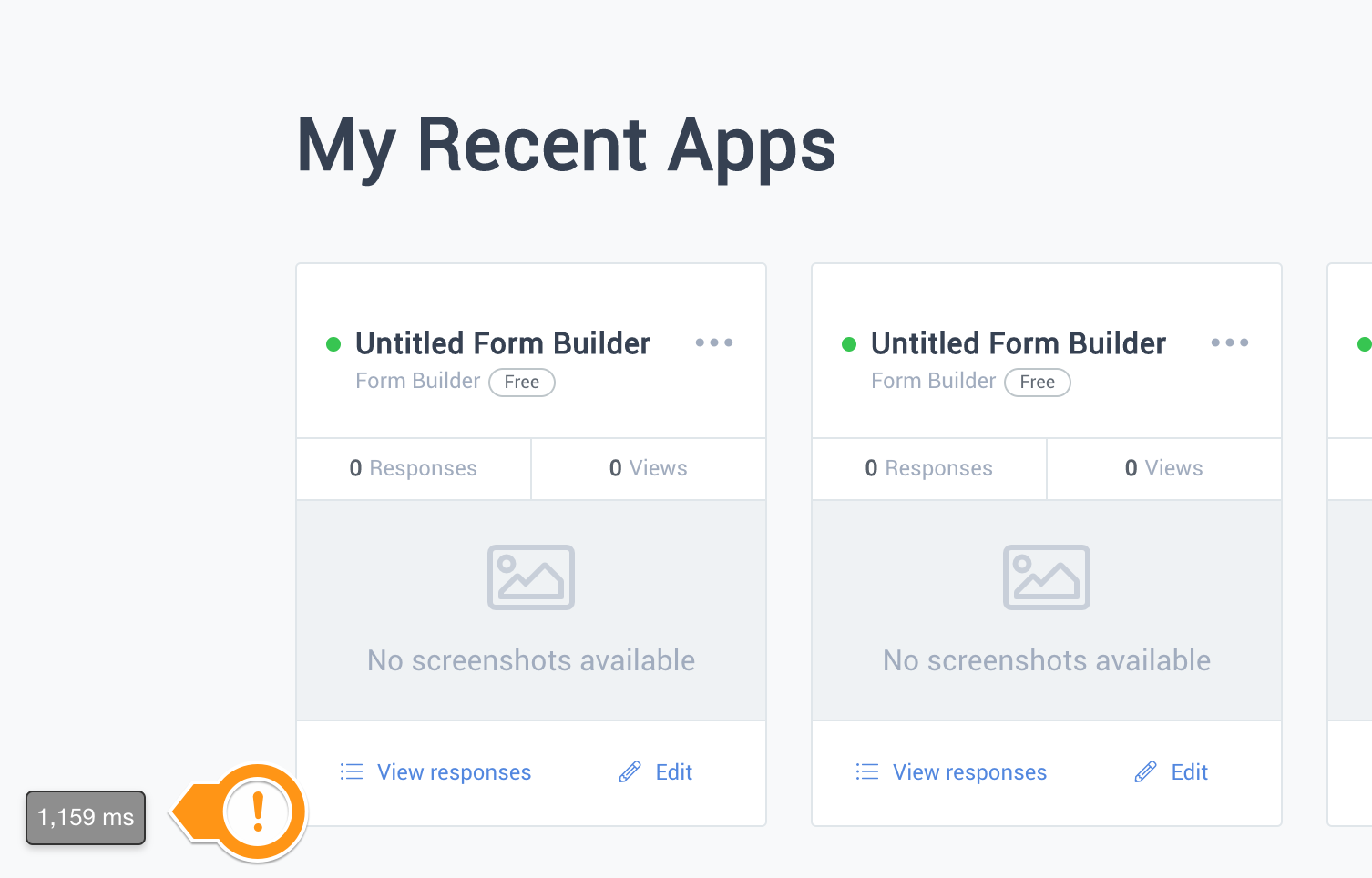Click the Free badge on first card

point(522,383)
